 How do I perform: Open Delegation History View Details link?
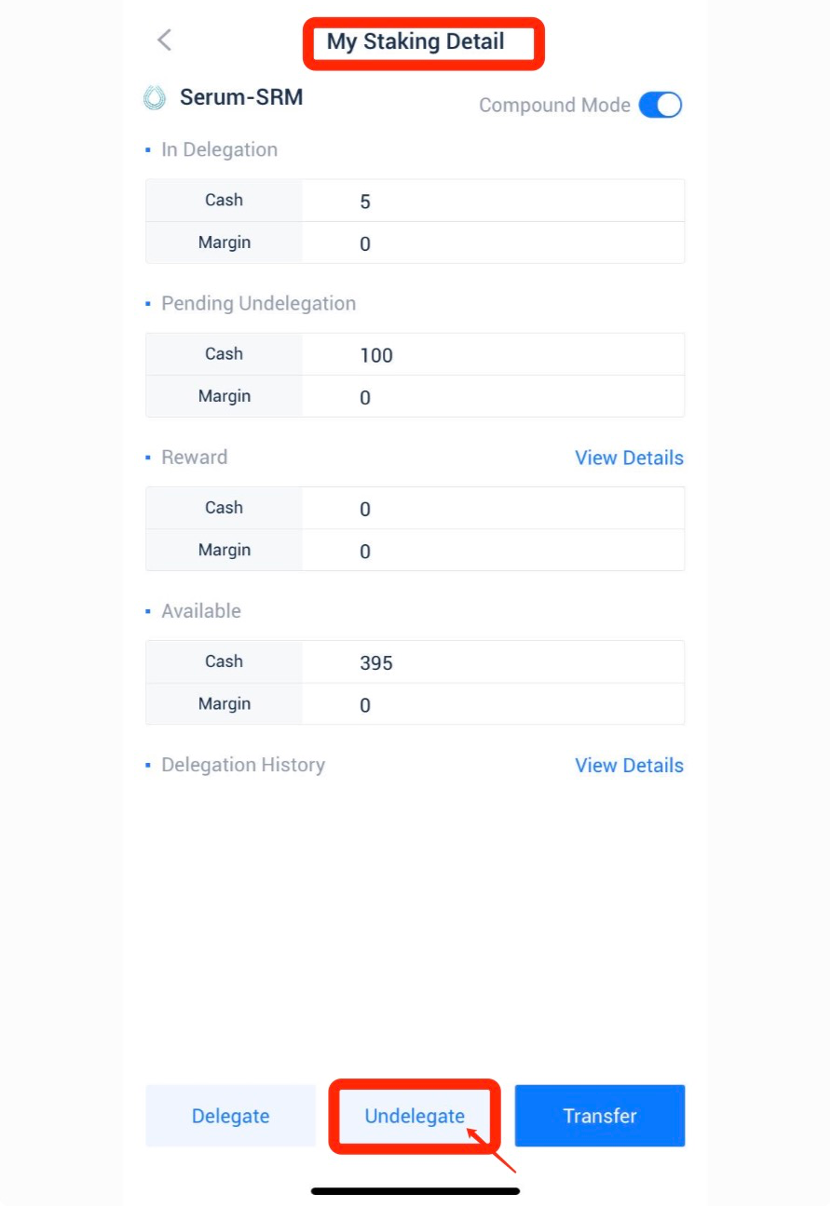[x=629, y=766]
